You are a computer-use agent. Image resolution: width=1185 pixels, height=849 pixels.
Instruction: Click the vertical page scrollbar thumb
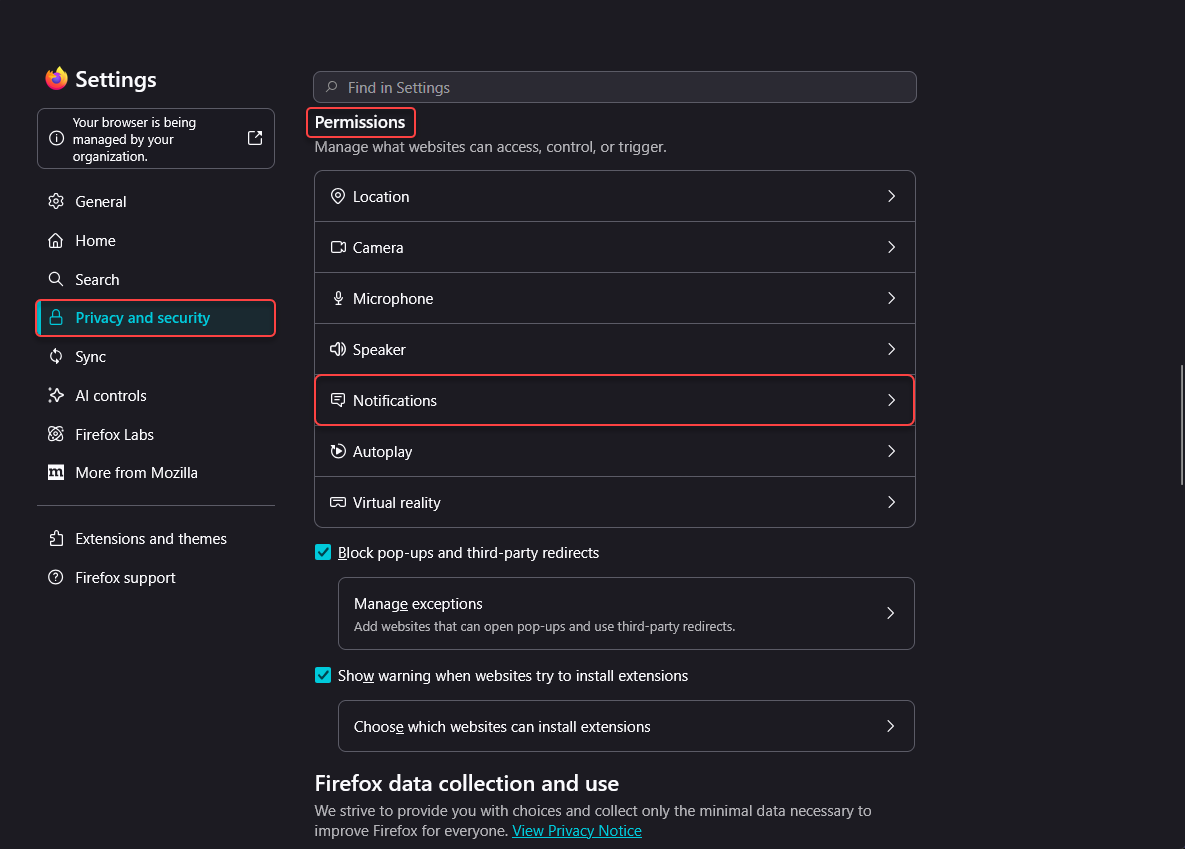tap(1181, 425)
